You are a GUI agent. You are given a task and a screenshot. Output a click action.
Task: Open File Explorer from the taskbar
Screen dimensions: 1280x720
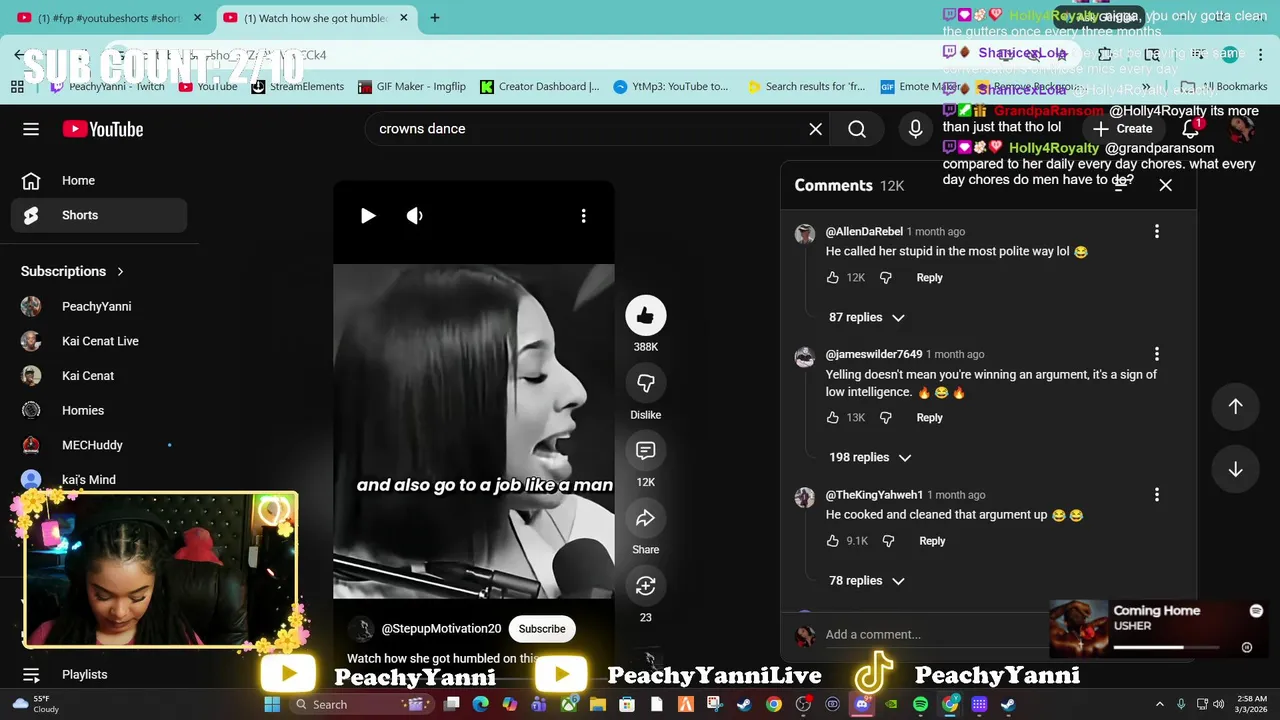(x=599, y=704)
